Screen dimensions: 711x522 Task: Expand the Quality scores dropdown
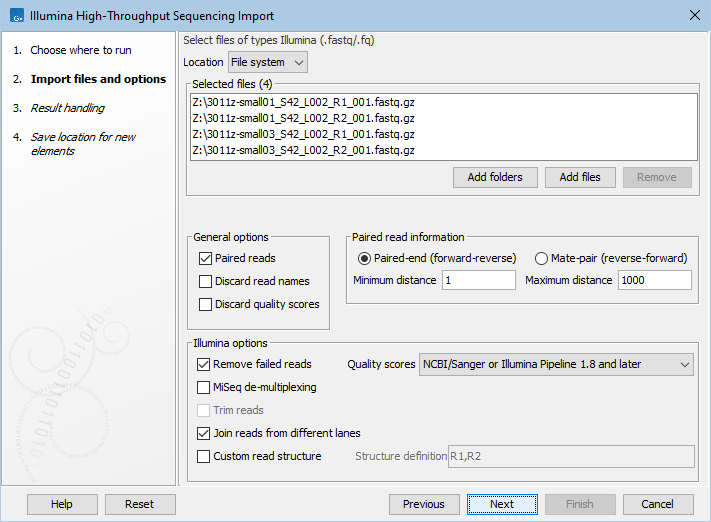[x=556, y=364]
